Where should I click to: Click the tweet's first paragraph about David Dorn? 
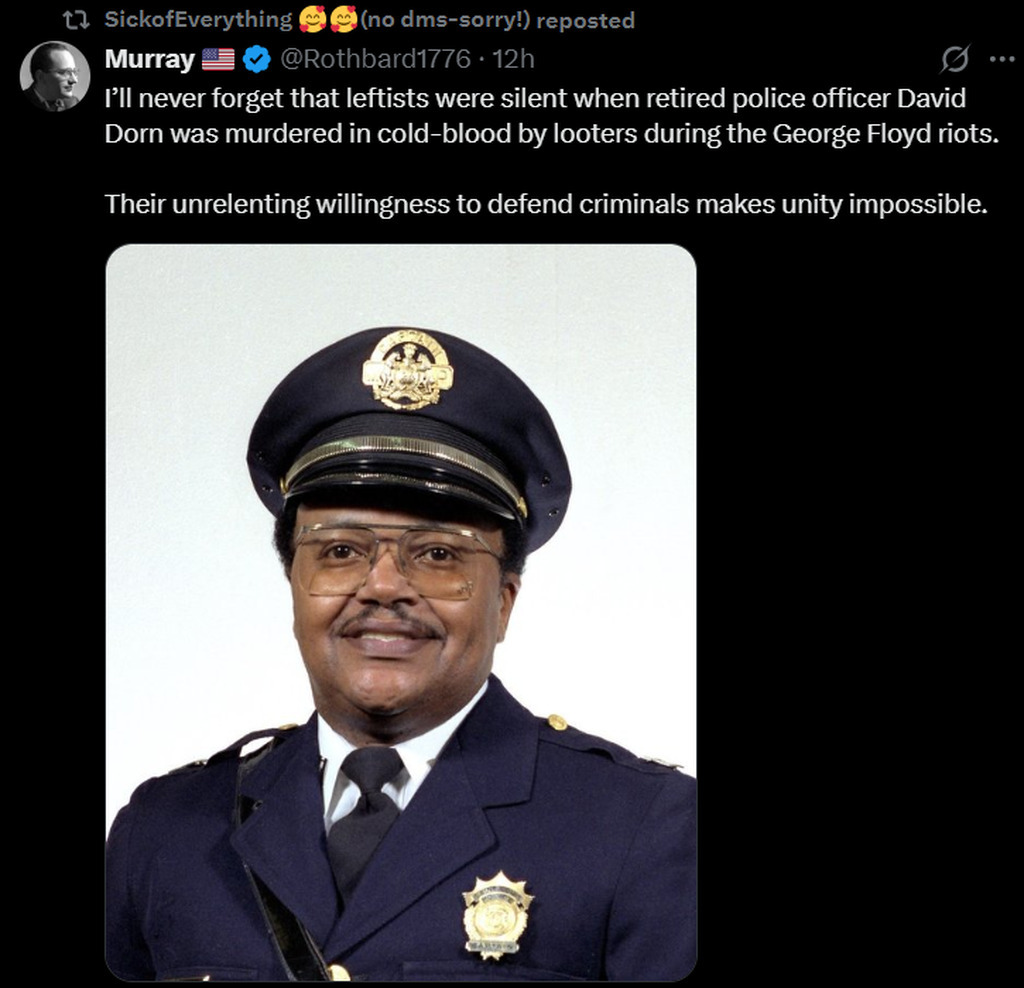coord(551,118)
